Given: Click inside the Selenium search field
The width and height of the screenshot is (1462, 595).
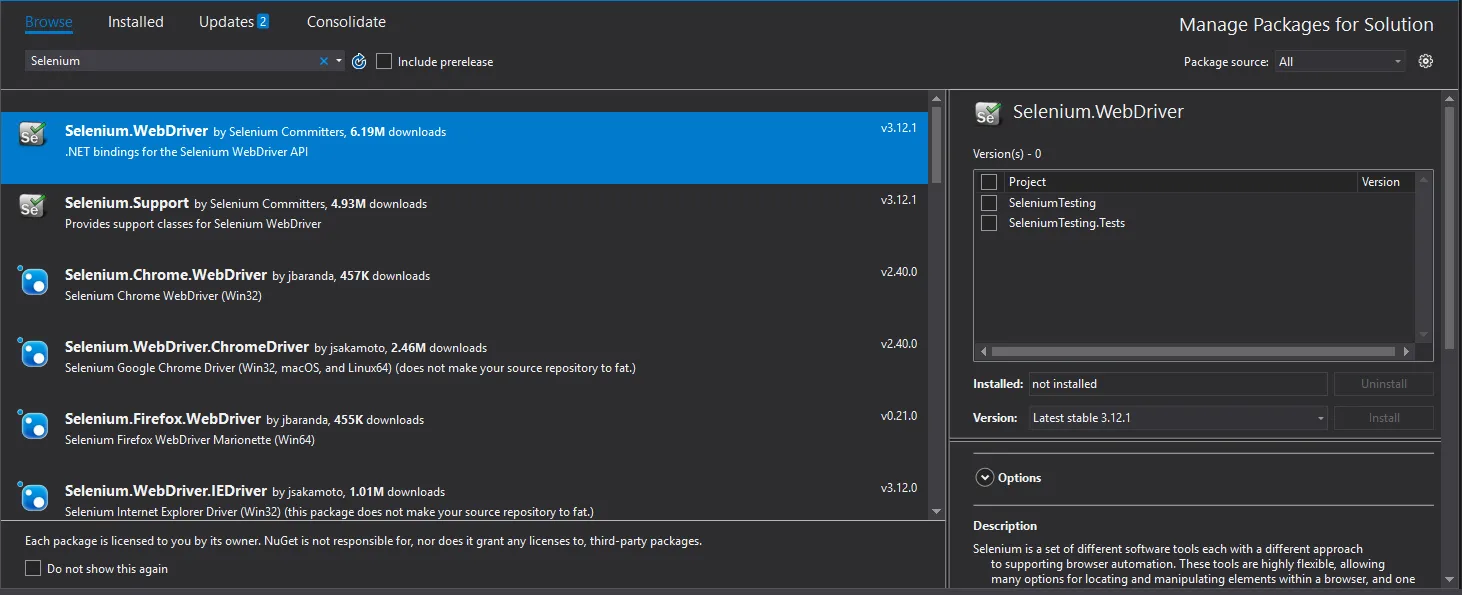Looking at the screenshot, I should pos(170,61).
